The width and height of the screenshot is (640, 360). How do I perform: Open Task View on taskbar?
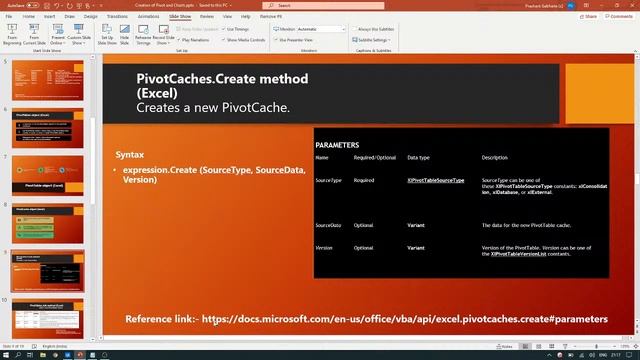30,355
